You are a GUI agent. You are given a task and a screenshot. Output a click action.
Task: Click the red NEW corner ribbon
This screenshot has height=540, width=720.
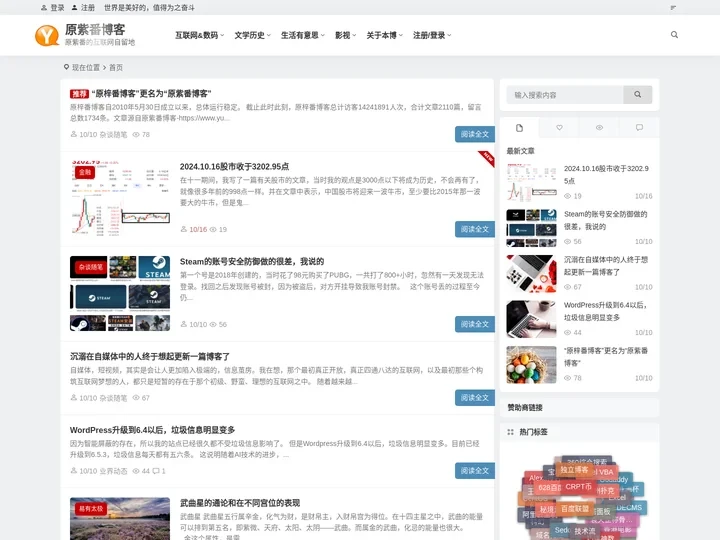[487, 158]
